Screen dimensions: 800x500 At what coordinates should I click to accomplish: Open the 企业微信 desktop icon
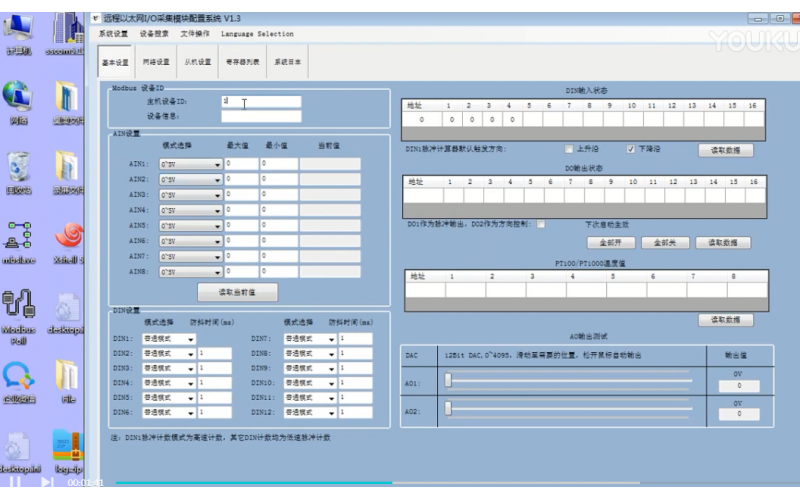[20, 378]
